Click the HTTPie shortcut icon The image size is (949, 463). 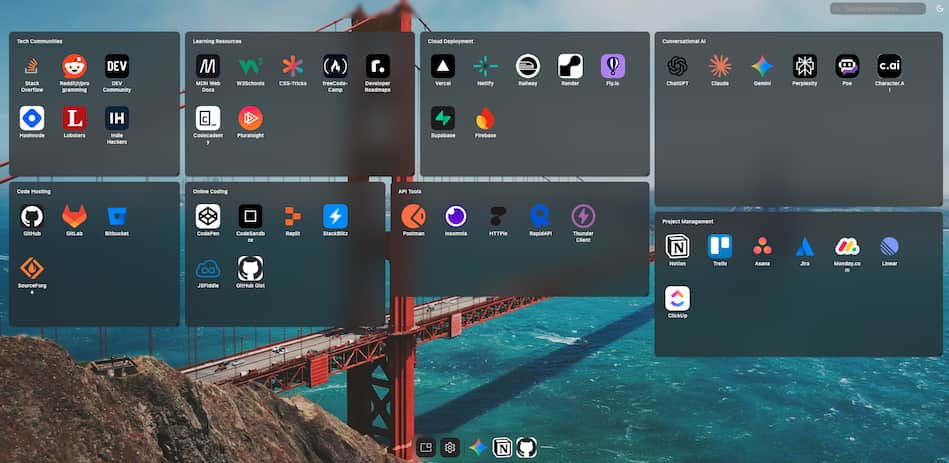pyautogui.click(x=499, y=217)
